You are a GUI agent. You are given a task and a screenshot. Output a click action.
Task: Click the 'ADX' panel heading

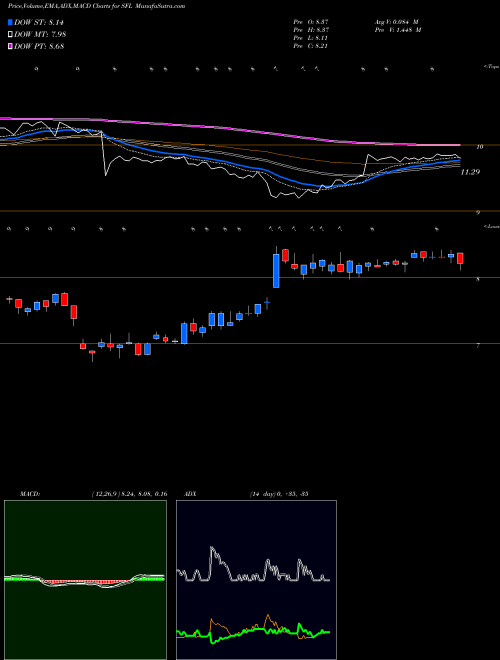tap(190, 494)
